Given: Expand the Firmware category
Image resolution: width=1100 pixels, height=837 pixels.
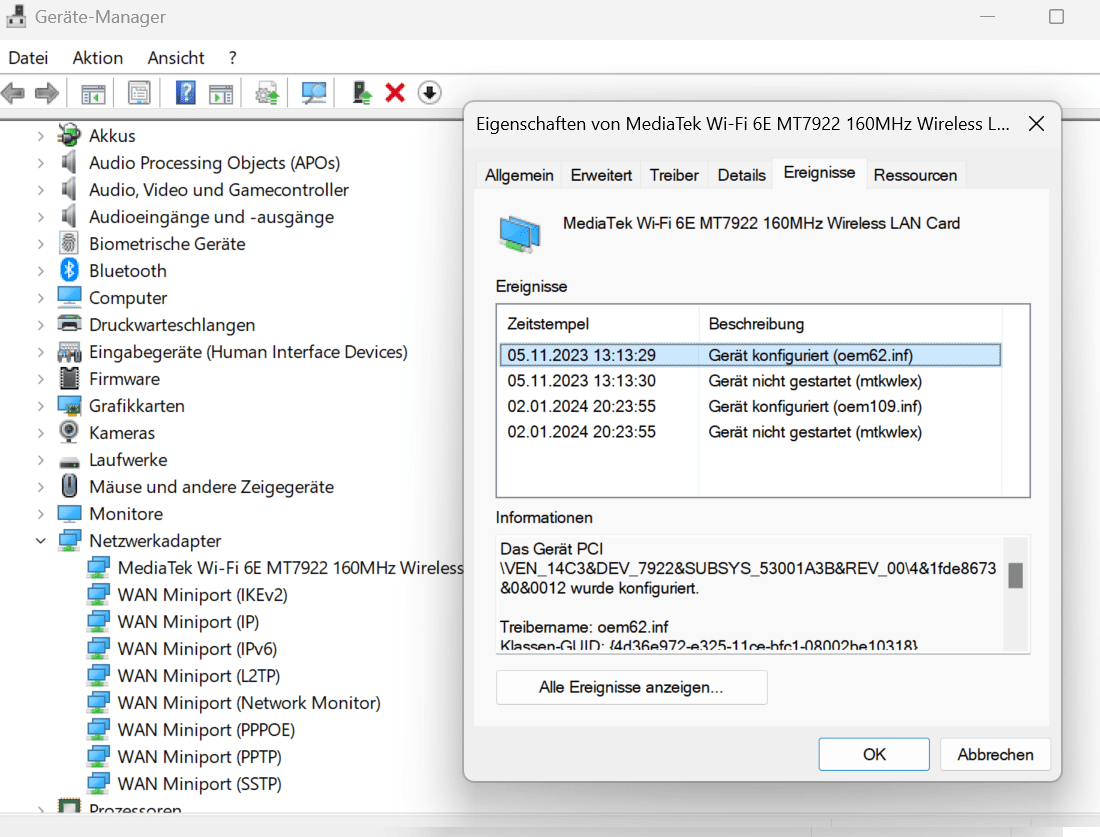Looking at the screenshot, I should (x=41, y=379).
